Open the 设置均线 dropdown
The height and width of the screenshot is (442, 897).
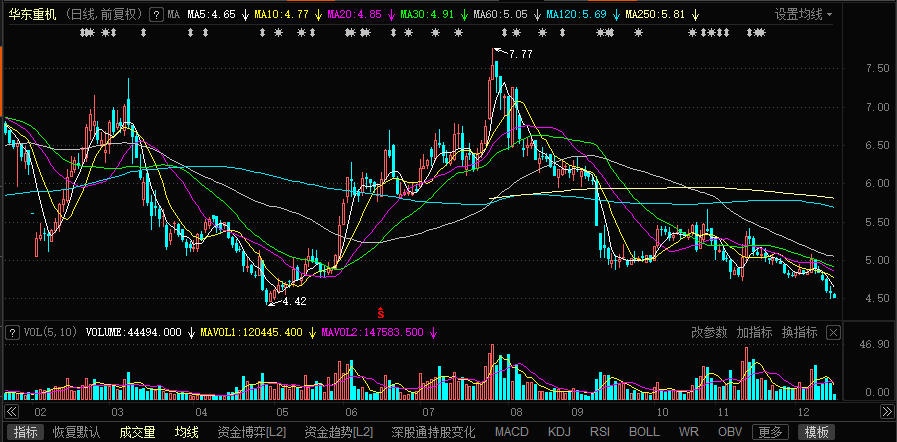point(804,15)
